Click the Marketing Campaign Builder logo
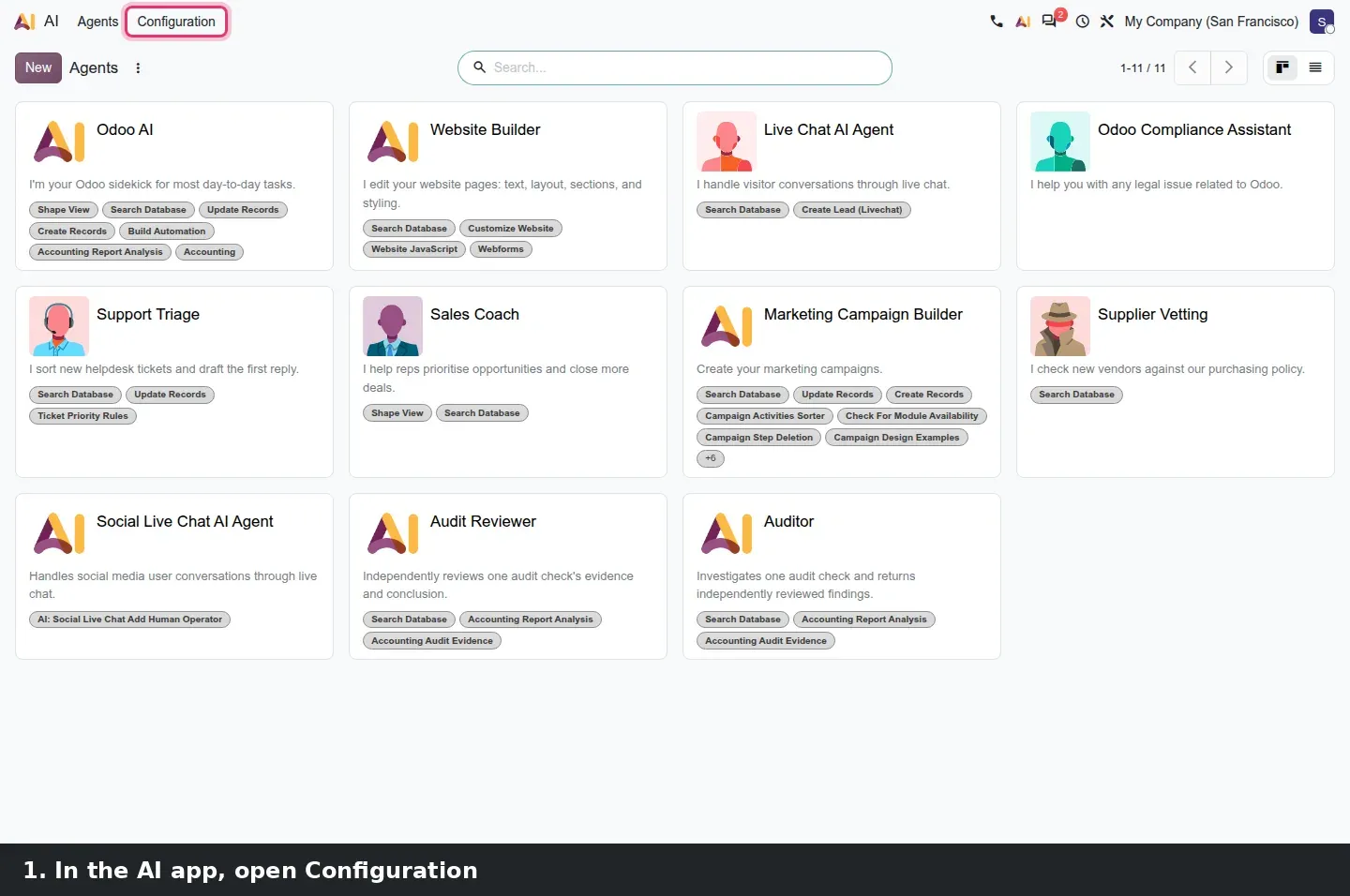Screen dimensions: 1350x896 [x=727, y=326]
